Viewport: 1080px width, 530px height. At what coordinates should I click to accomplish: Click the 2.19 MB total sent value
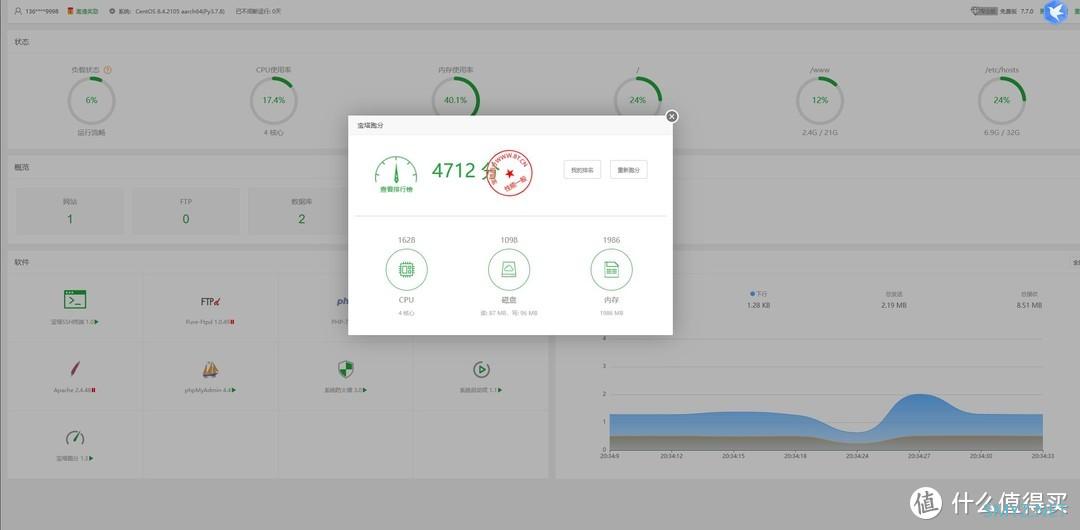(893, 305)
